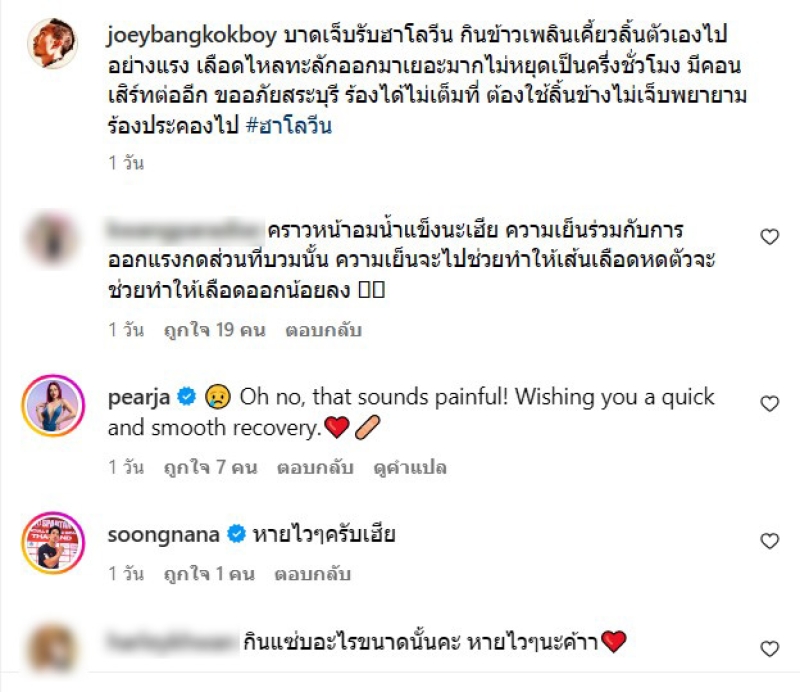Tap the heart next to soongnana's comment
800x692 pixels.
[x=769, y=541]
